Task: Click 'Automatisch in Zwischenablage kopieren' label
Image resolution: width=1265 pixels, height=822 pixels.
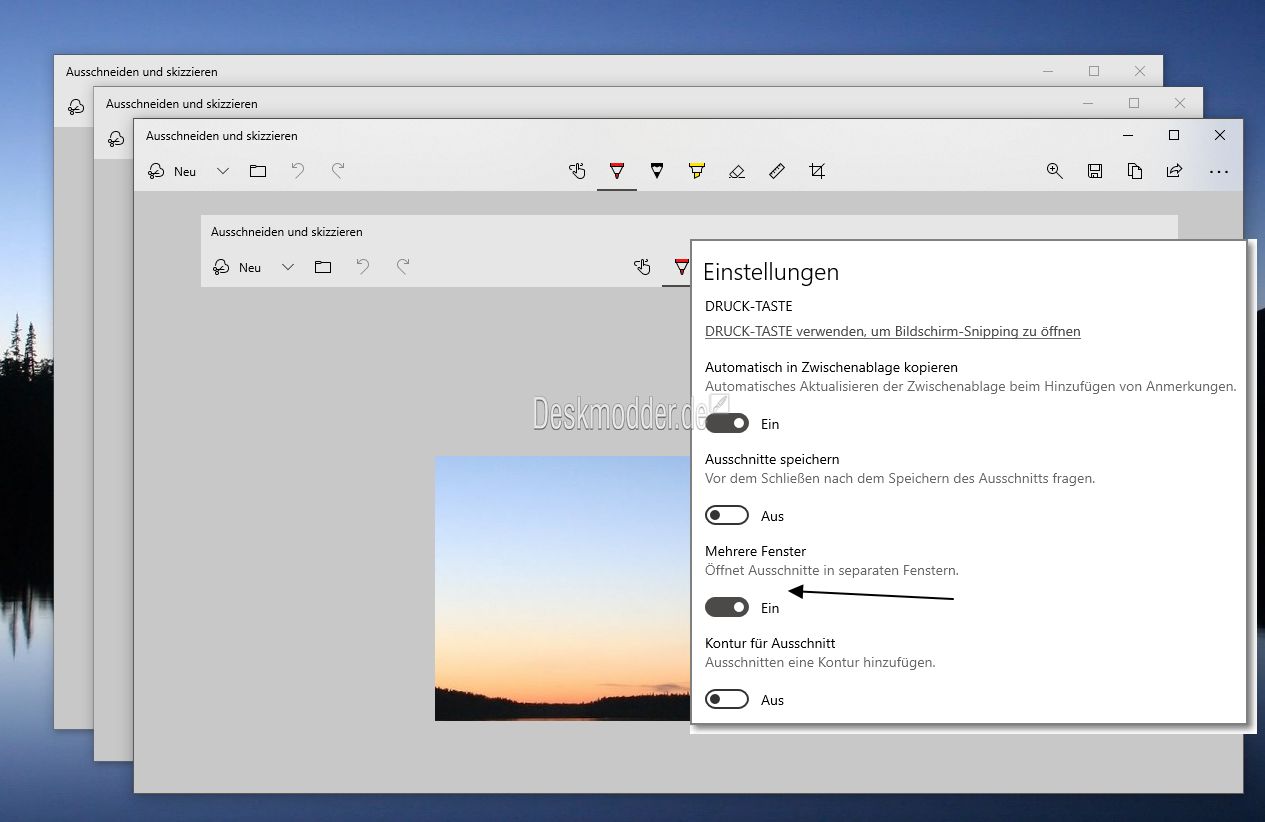Action: point(831,367)
